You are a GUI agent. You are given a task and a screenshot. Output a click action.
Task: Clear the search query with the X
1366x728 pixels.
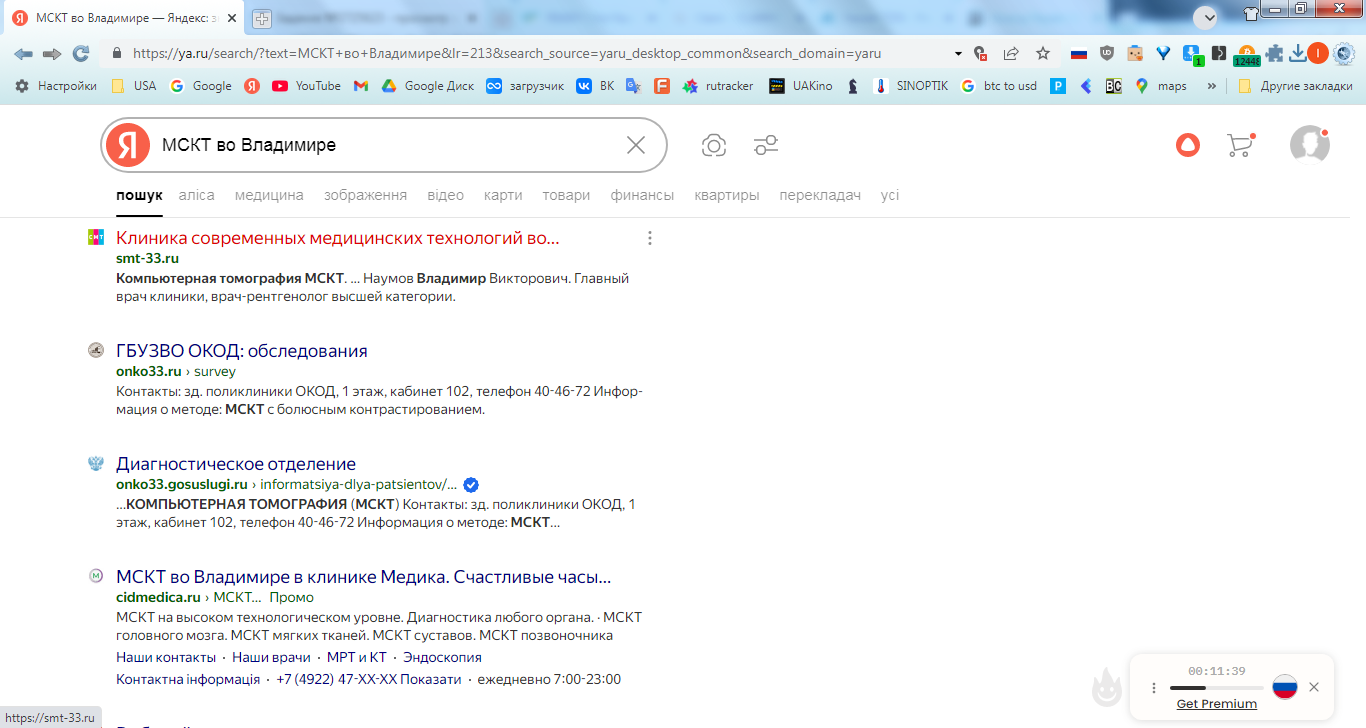(636, 145)
